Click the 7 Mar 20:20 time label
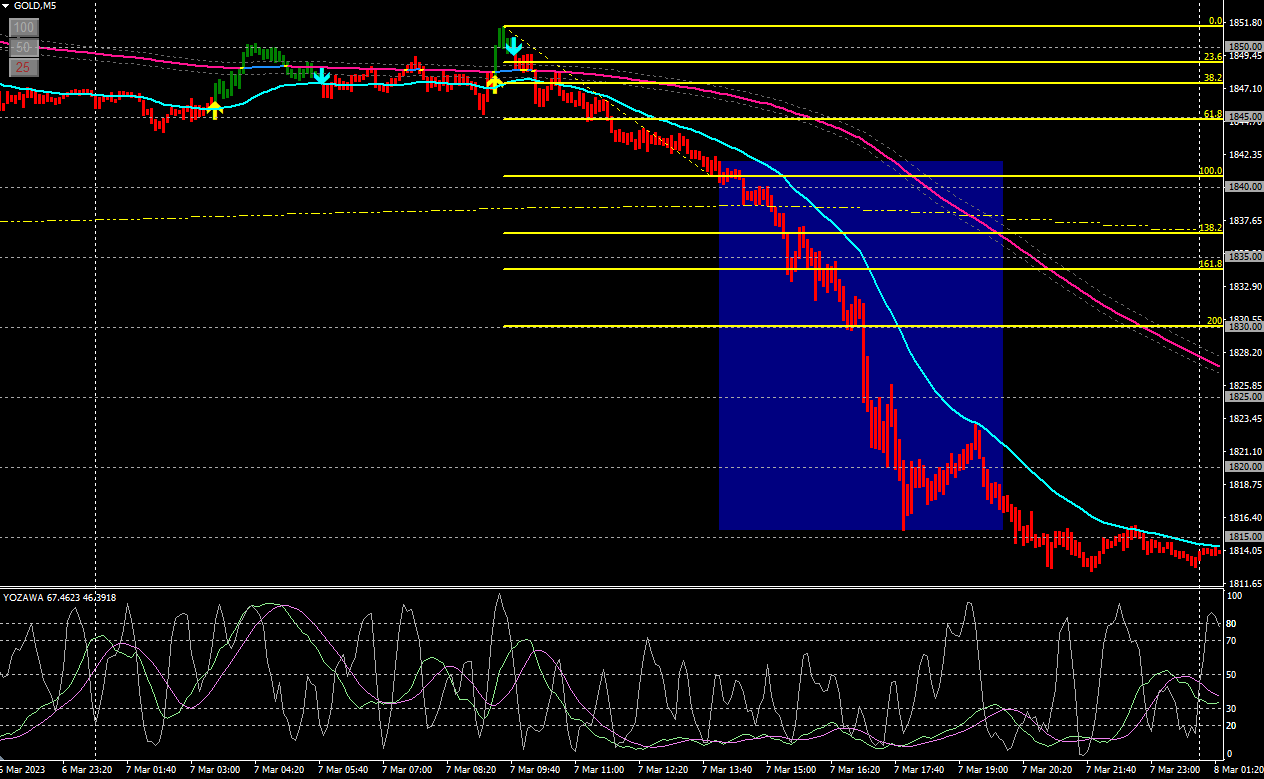This screenshot has height=779, width=1264. coord(1047,770)
